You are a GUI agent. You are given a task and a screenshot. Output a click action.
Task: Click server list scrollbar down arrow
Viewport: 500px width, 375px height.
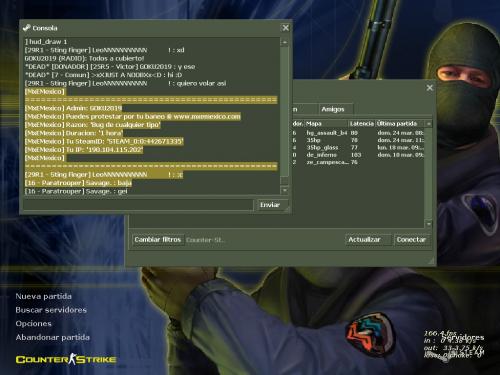click(x=429, y=224)
